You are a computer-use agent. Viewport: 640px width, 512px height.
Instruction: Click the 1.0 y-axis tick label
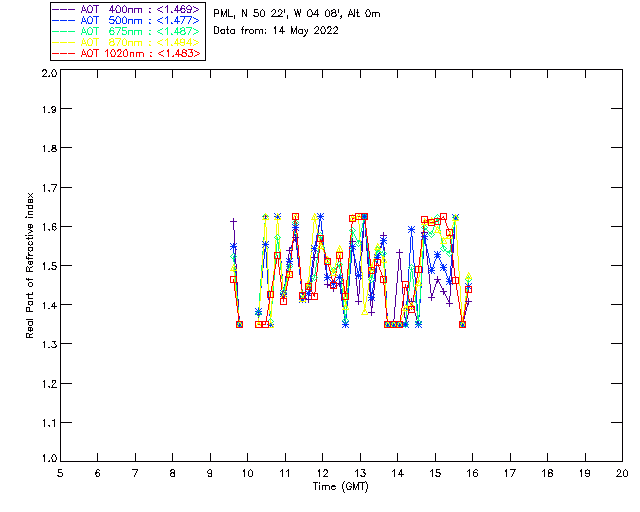tap(49, 459)
